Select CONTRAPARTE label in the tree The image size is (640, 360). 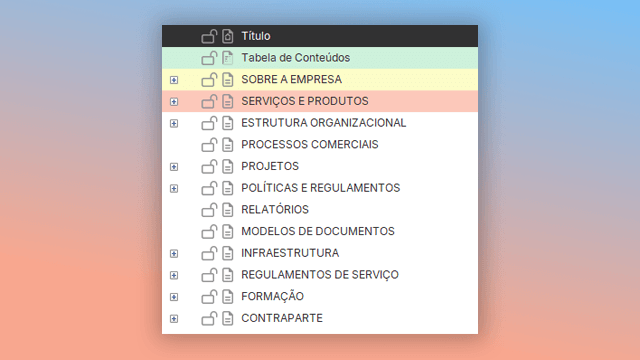282,318
